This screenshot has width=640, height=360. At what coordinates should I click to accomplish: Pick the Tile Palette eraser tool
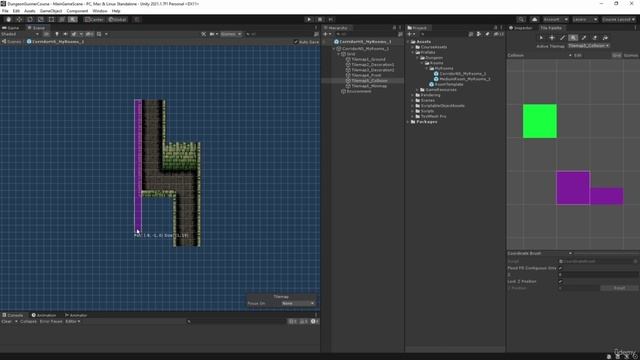coord(594,38)
